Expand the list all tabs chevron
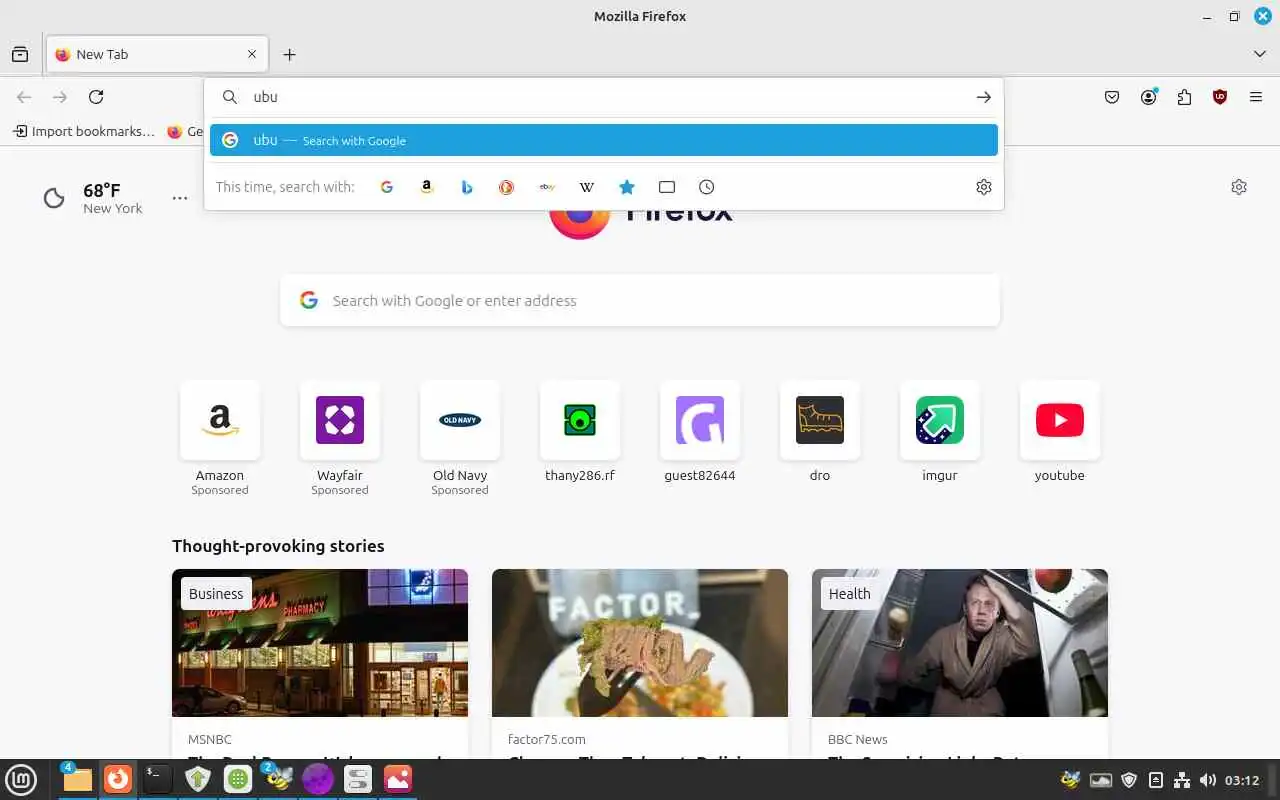 [x=1260, y=54]
